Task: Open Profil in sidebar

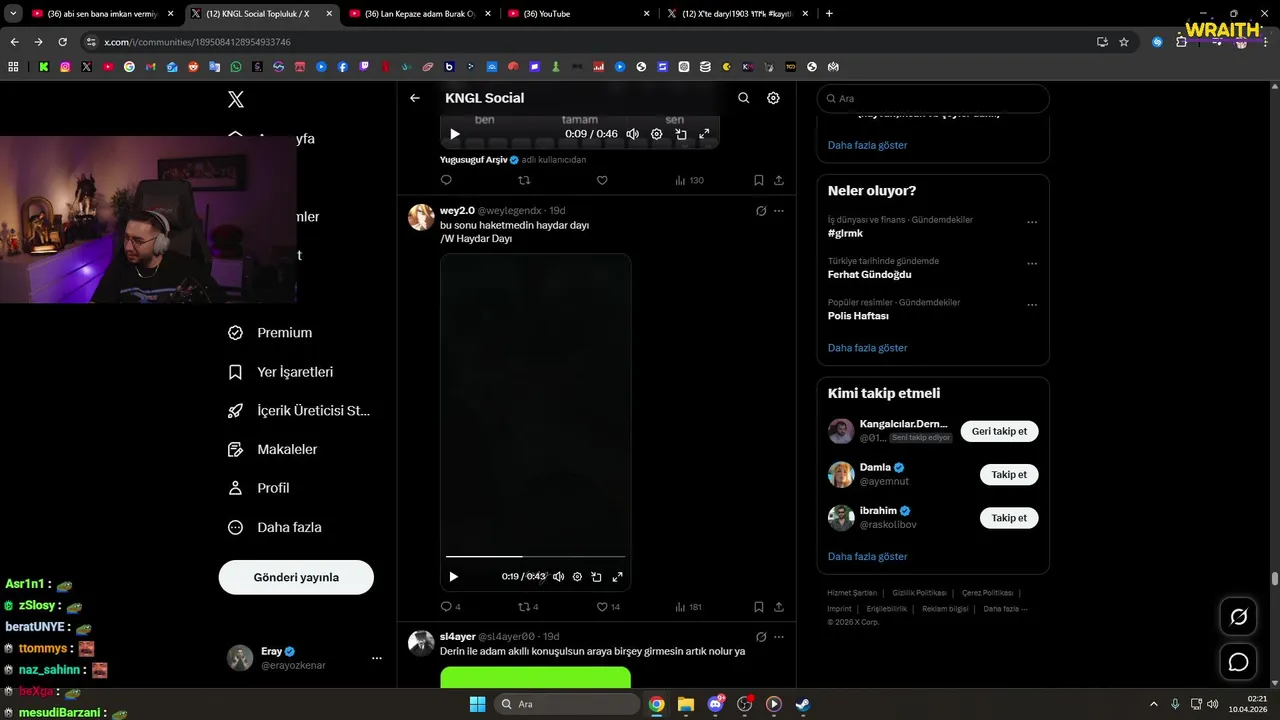Action: click(x=259, y=488)
